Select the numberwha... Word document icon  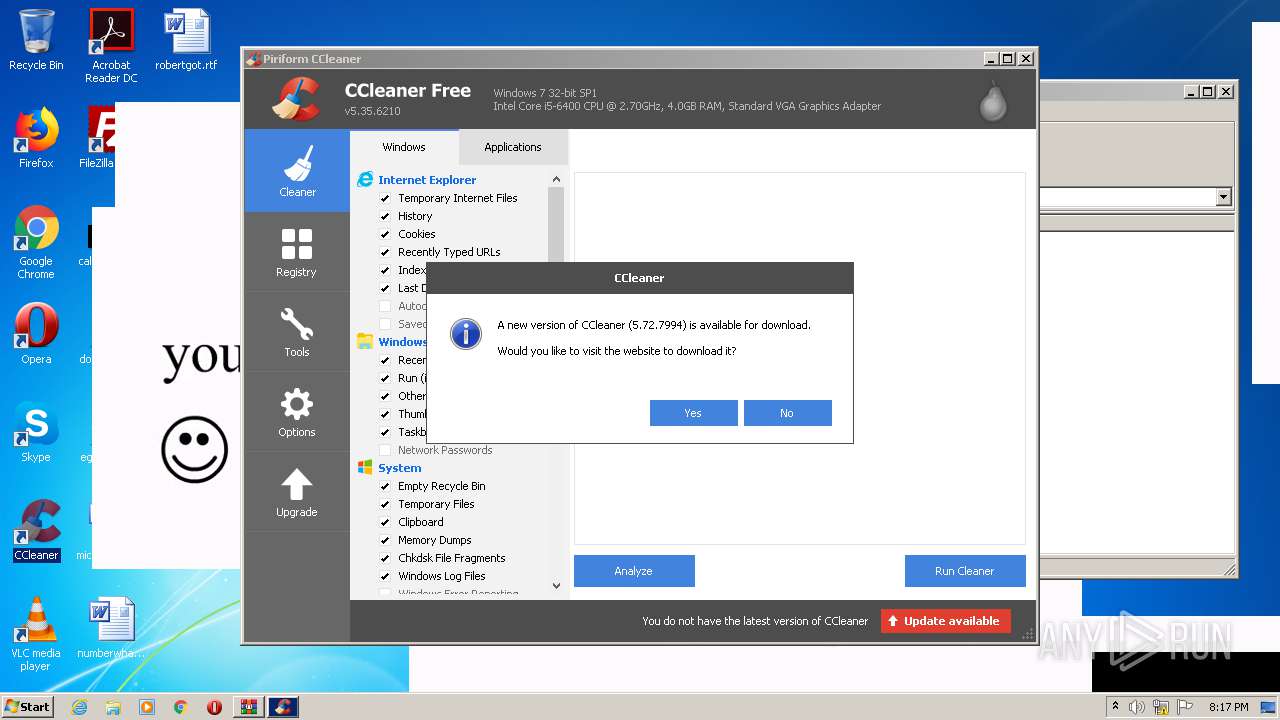111,628
